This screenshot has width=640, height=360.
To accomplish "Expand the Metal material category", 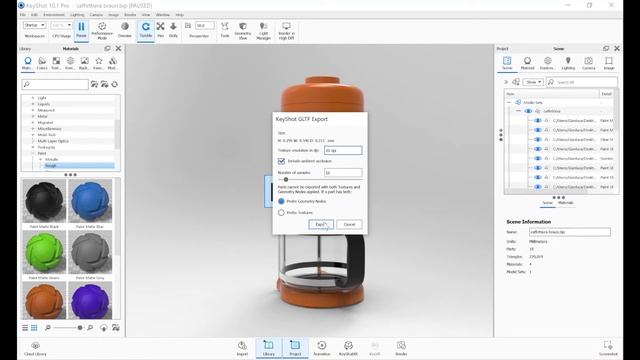I will (x=33, y=116).
